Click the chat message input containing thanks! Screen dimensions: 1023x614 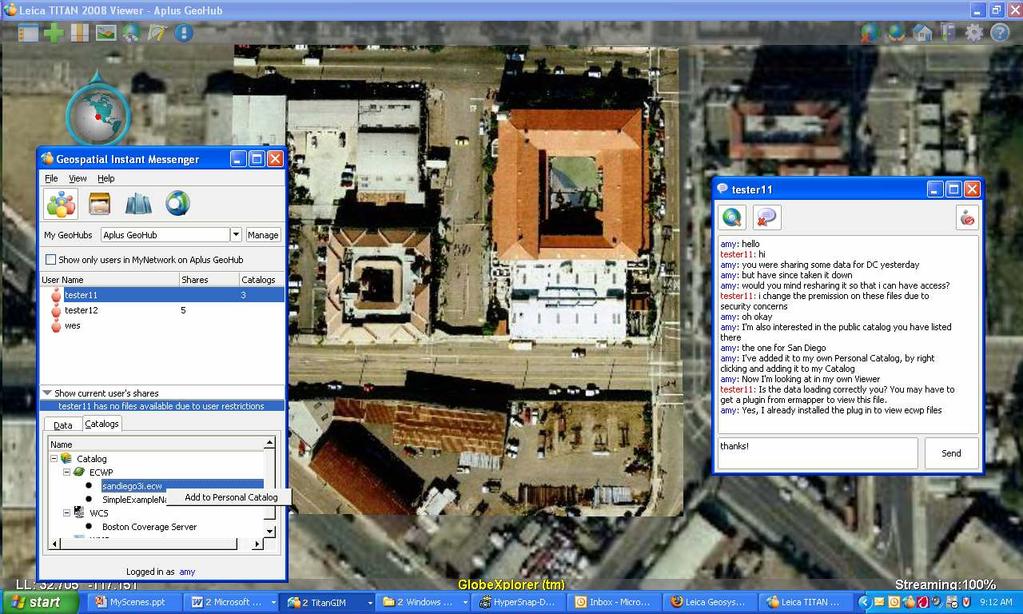tap(817, 453)
